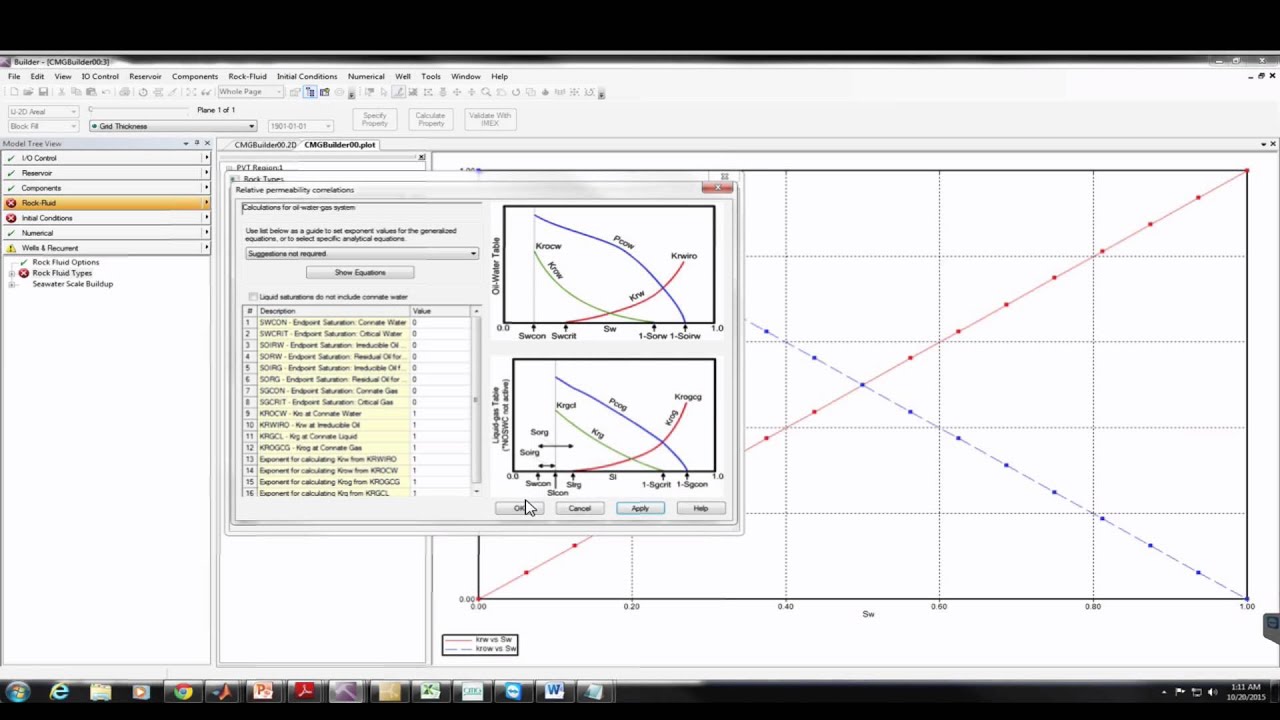Click Help in the correlations dialog
Viewport: 1280px width, 720px height.
click(701, 509)
